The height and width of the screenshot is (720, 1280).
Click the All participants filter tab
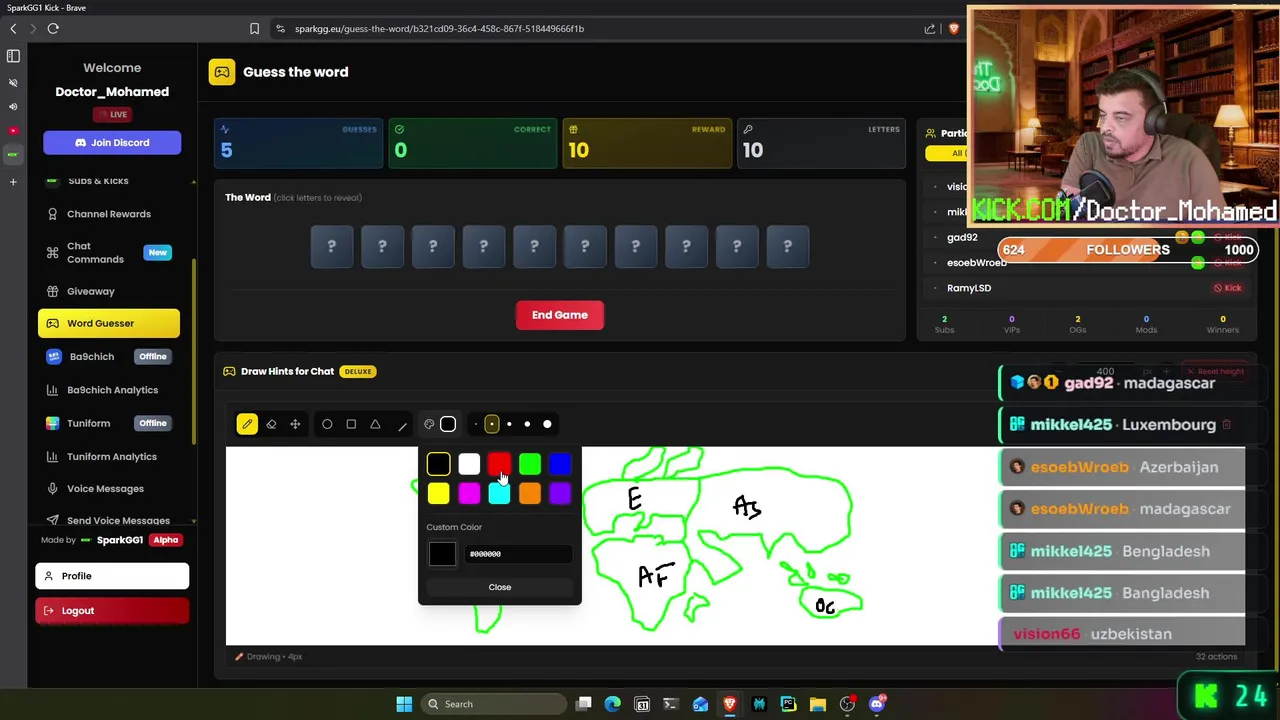pos(947,153)
